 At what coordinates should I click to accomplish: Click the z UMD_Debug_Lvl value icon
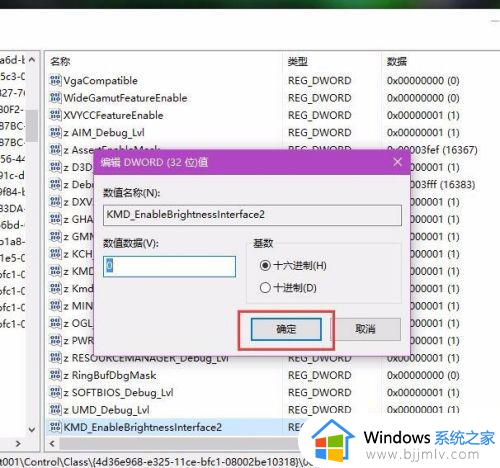coord(55,410)
